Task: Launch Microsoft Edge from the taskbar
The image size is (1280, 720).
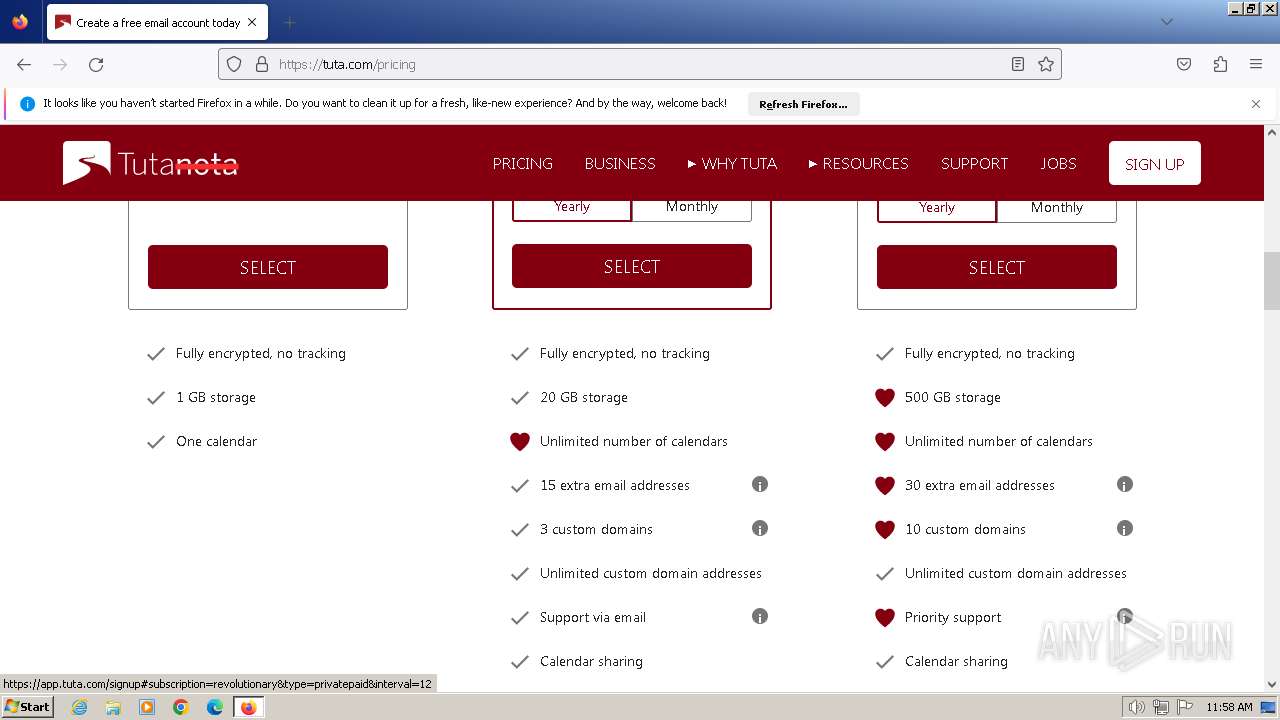Action: point(215,707)
